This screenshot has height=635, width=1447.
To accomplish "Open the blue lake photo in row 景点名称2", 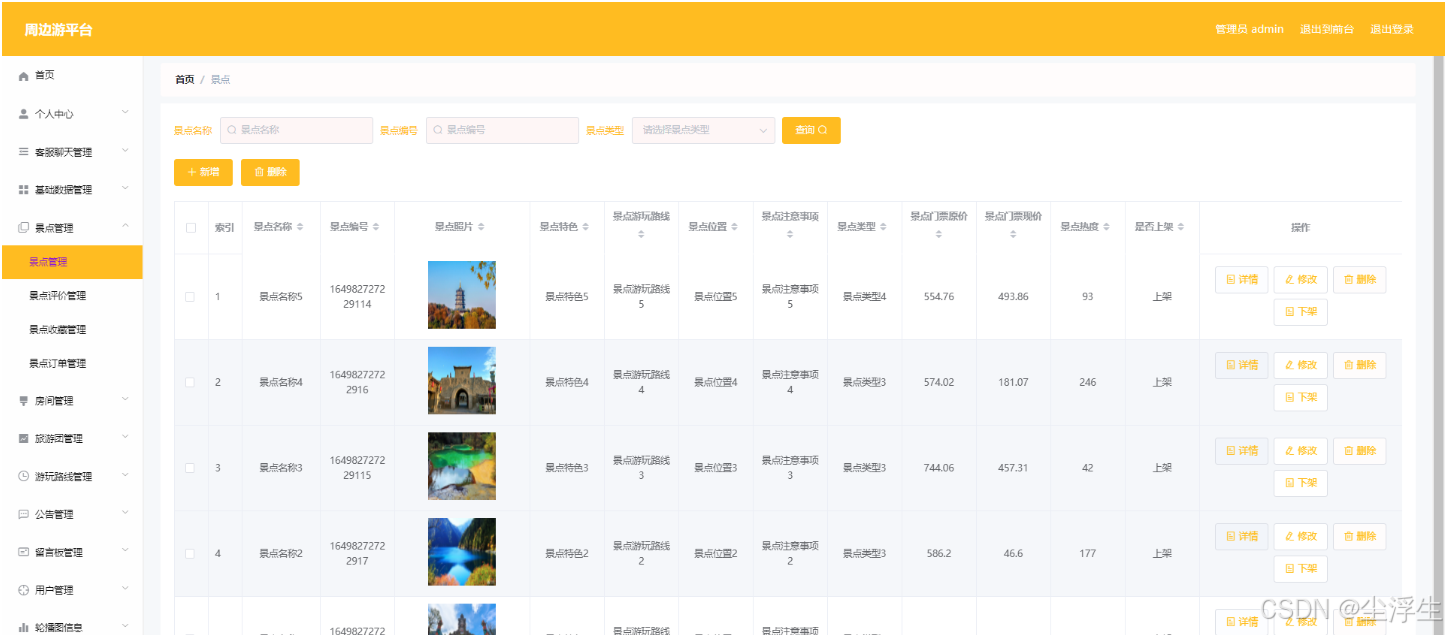I will (x=462, y=552).
